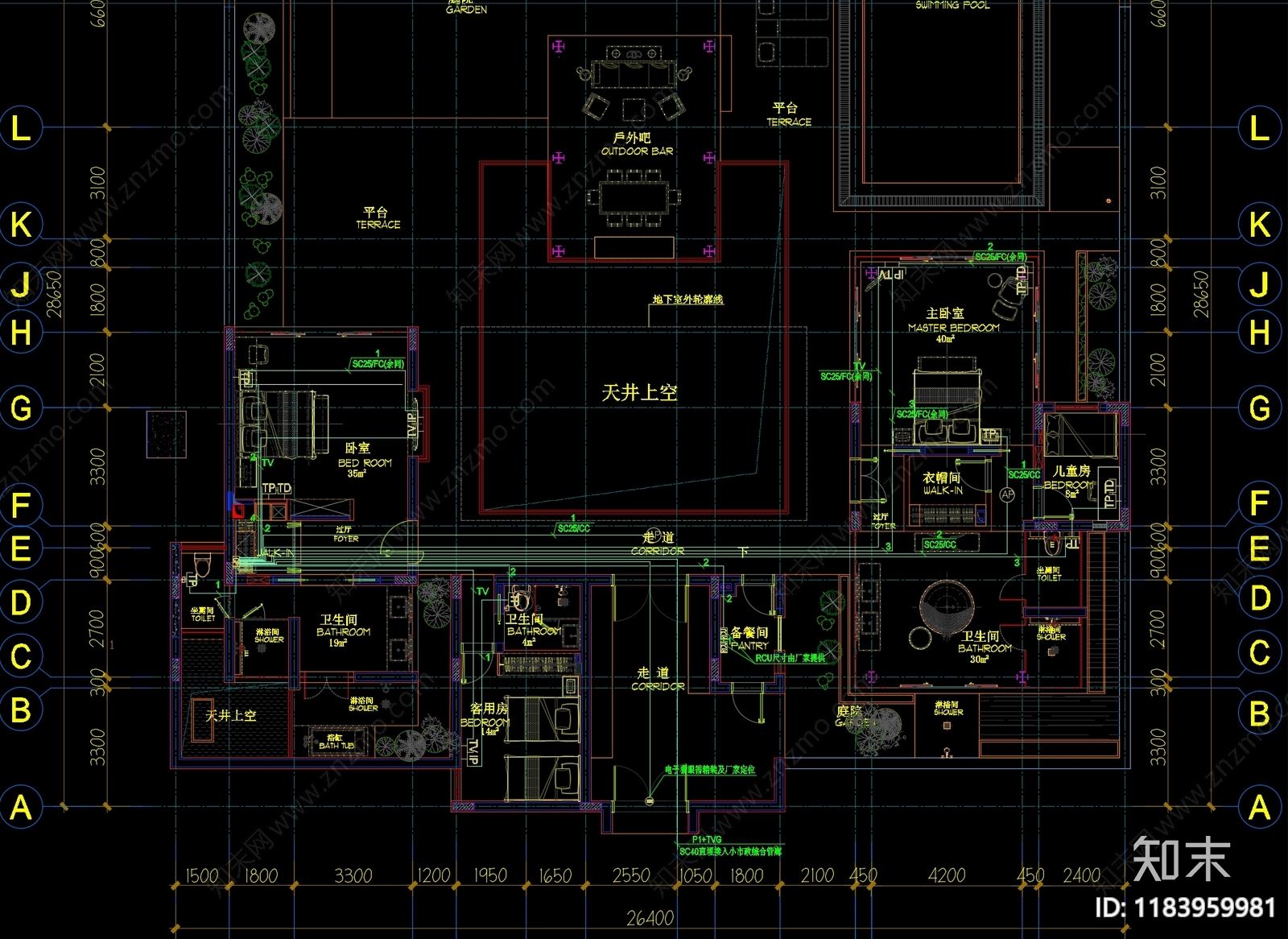Screen dimensions: 1288x939
Task: Select the 电子猫眼需精装及厂家定位 annotation
Action: (x=710, y=770)
